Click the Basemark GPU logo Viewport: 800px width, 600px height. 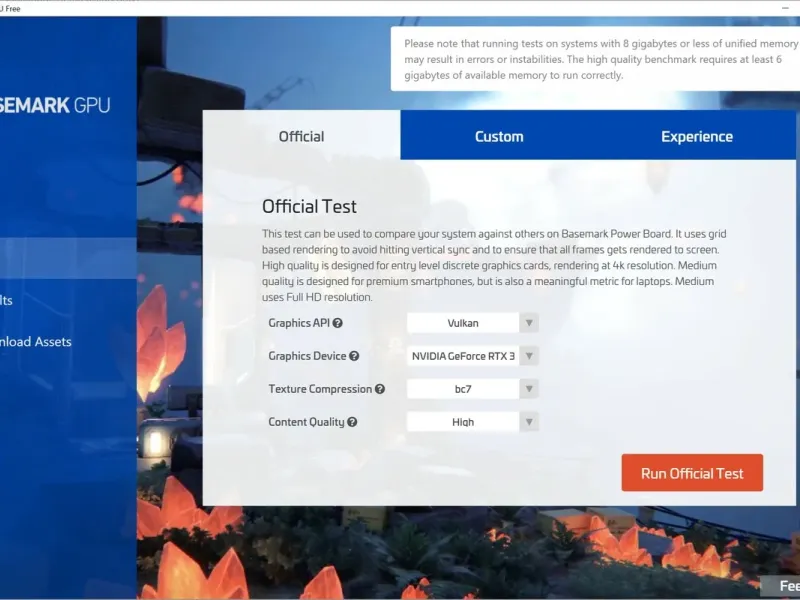(55, 105)
